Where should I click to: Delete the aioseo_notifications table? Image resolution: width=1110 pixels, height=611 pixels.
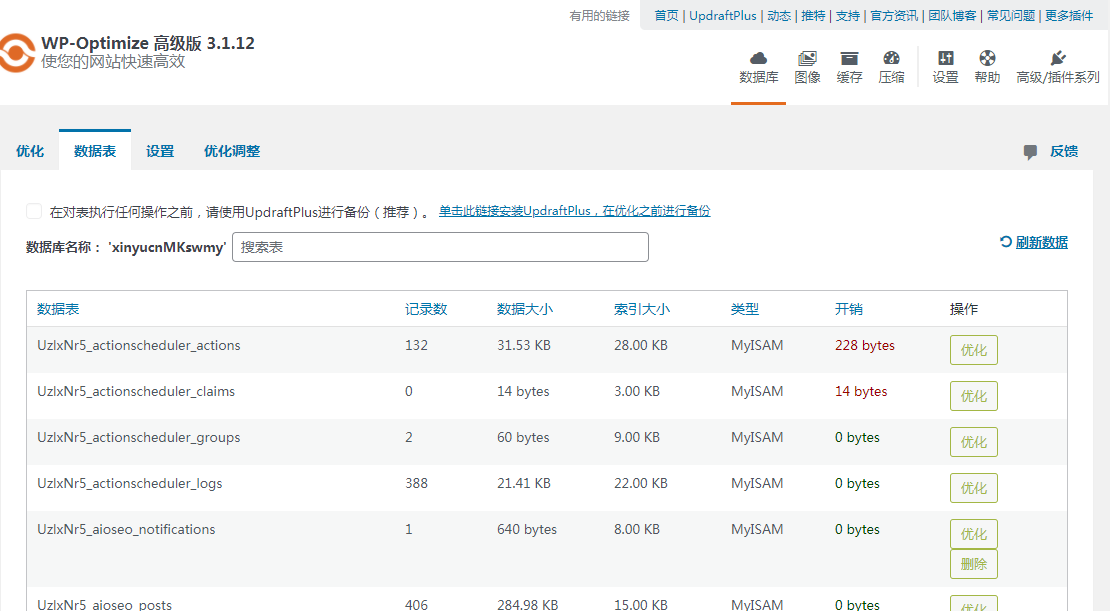[973, 563]
